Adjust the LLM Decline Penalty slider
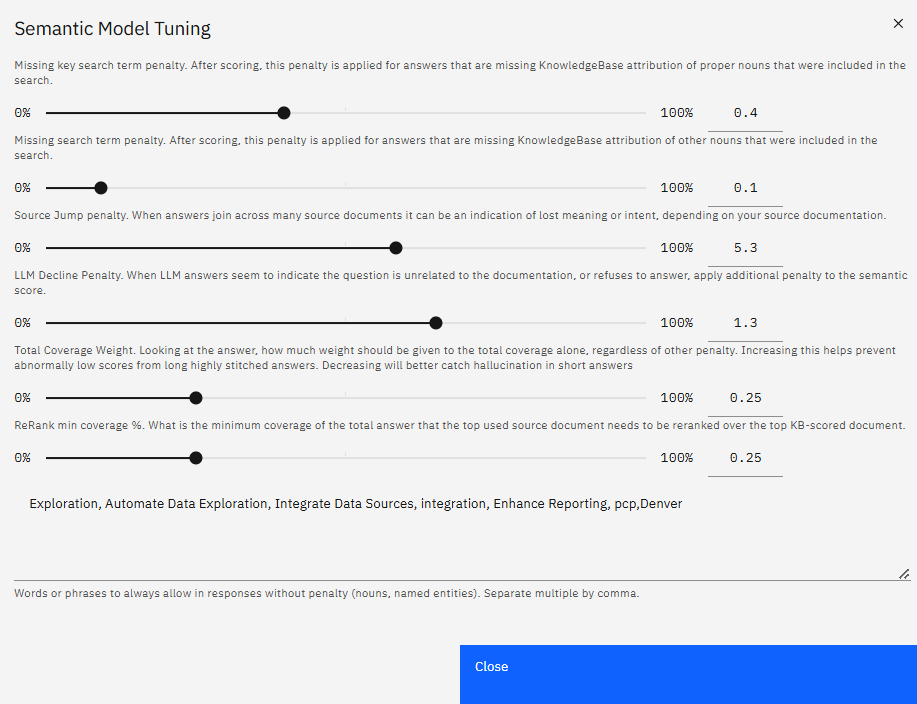 pos(436,323)
